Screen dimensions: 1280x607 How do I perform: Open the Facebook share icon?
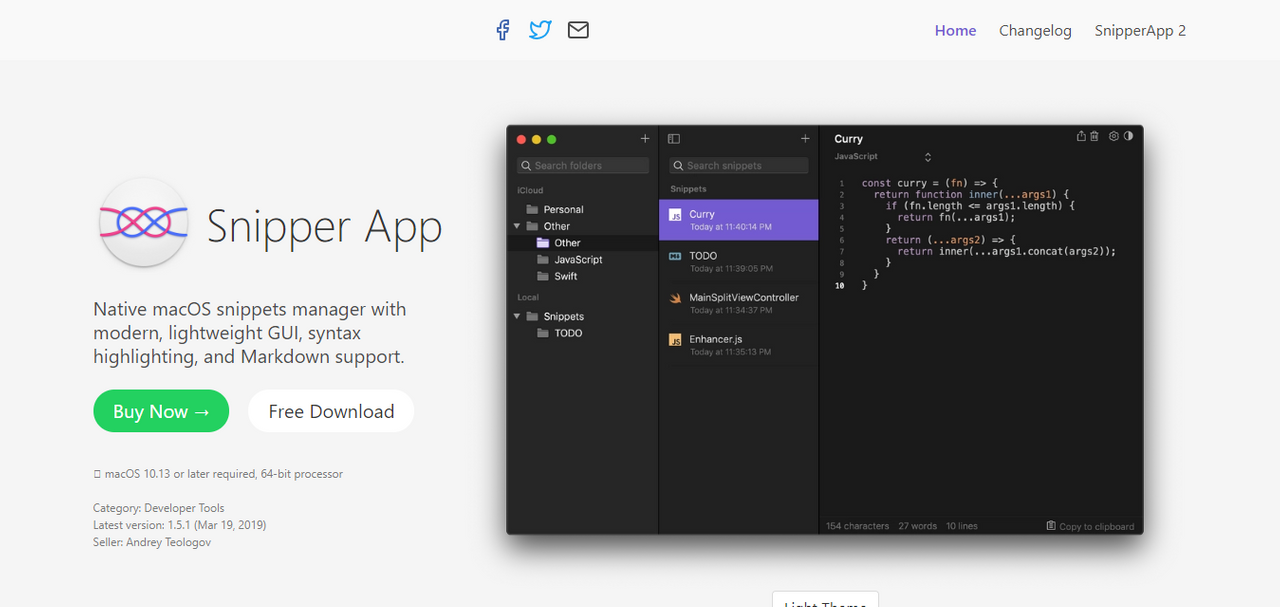point(503,30)
